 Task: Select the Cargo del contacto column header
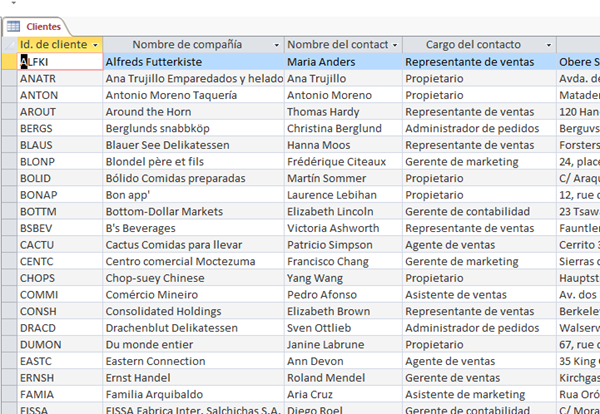tap(479, 45)
